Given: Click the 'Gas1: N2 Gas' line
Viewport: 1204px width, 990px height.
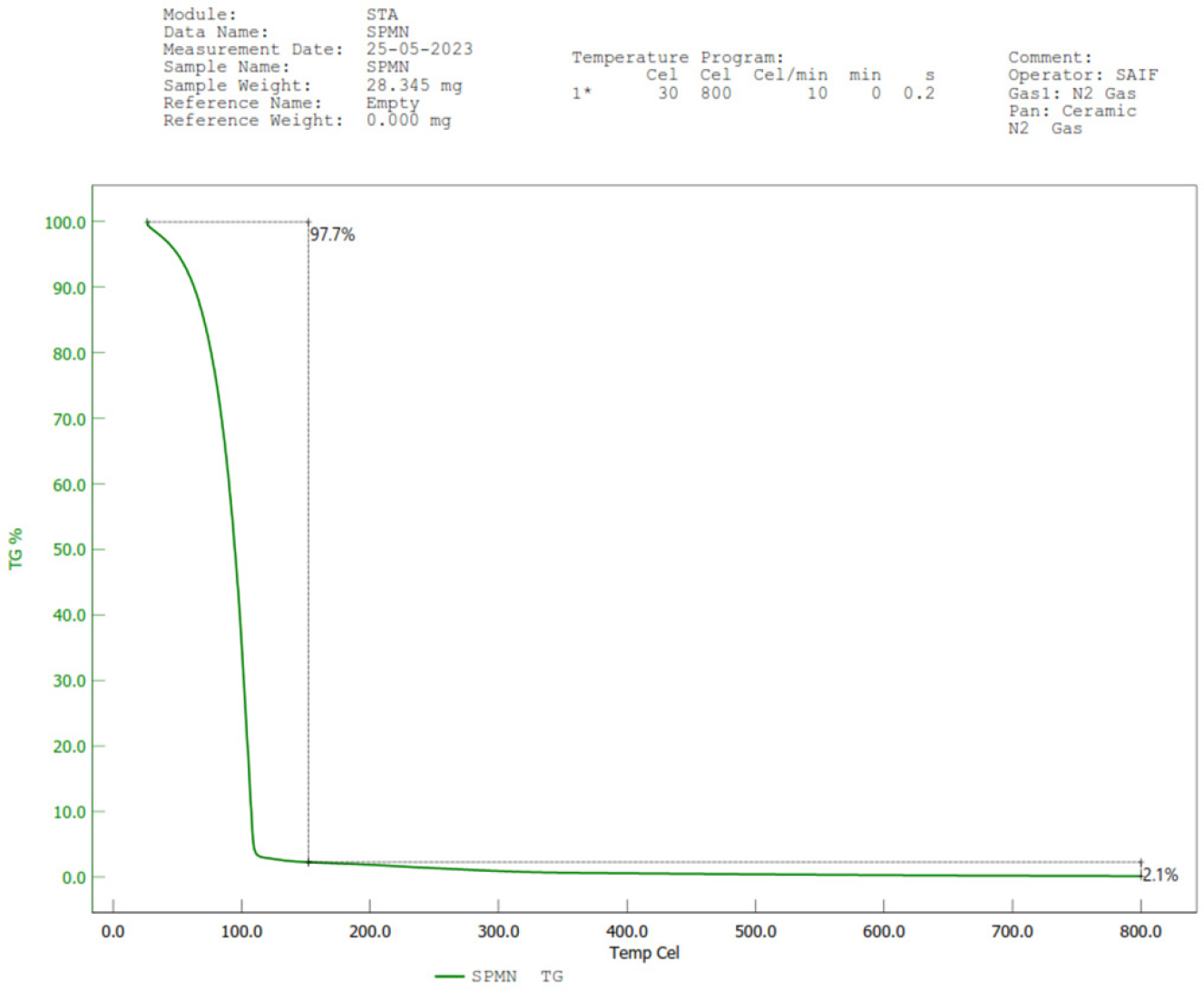Looking at the screenshot, I should 1072,93.
